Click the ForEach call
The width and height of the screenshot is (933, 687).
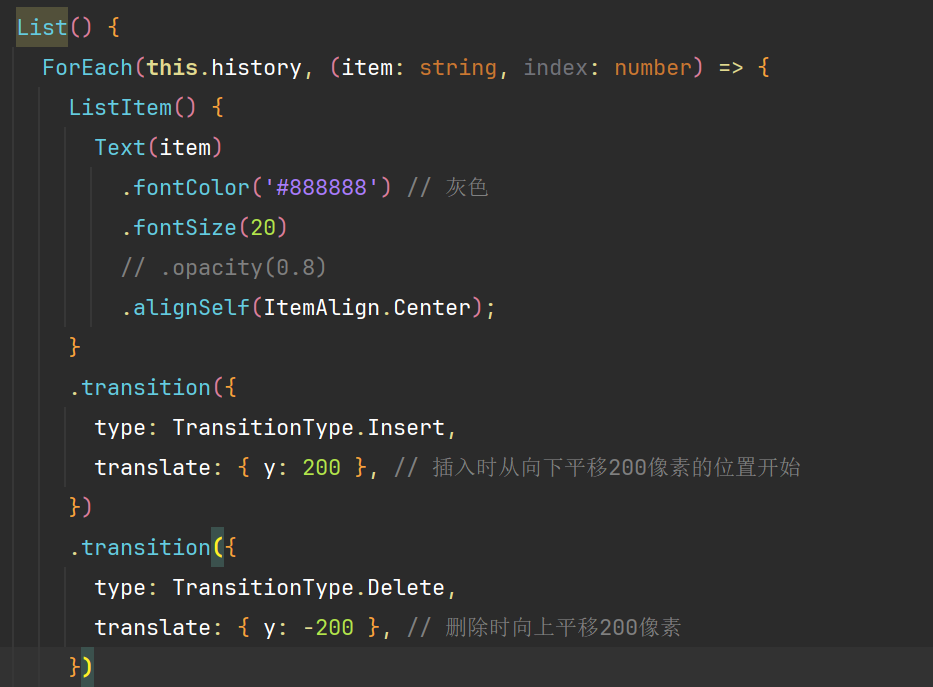[87, 68]
